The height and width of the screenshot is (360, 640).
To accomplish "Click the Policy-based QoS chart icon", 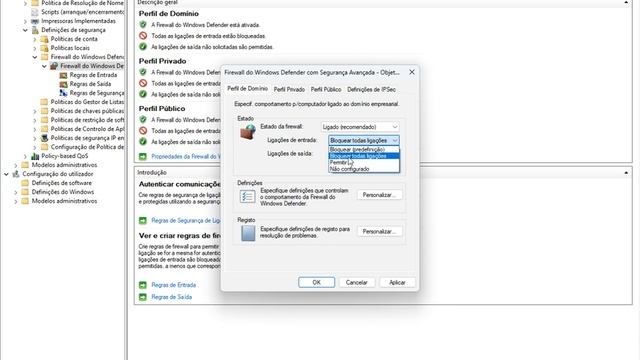I will (x=35, y=156).
